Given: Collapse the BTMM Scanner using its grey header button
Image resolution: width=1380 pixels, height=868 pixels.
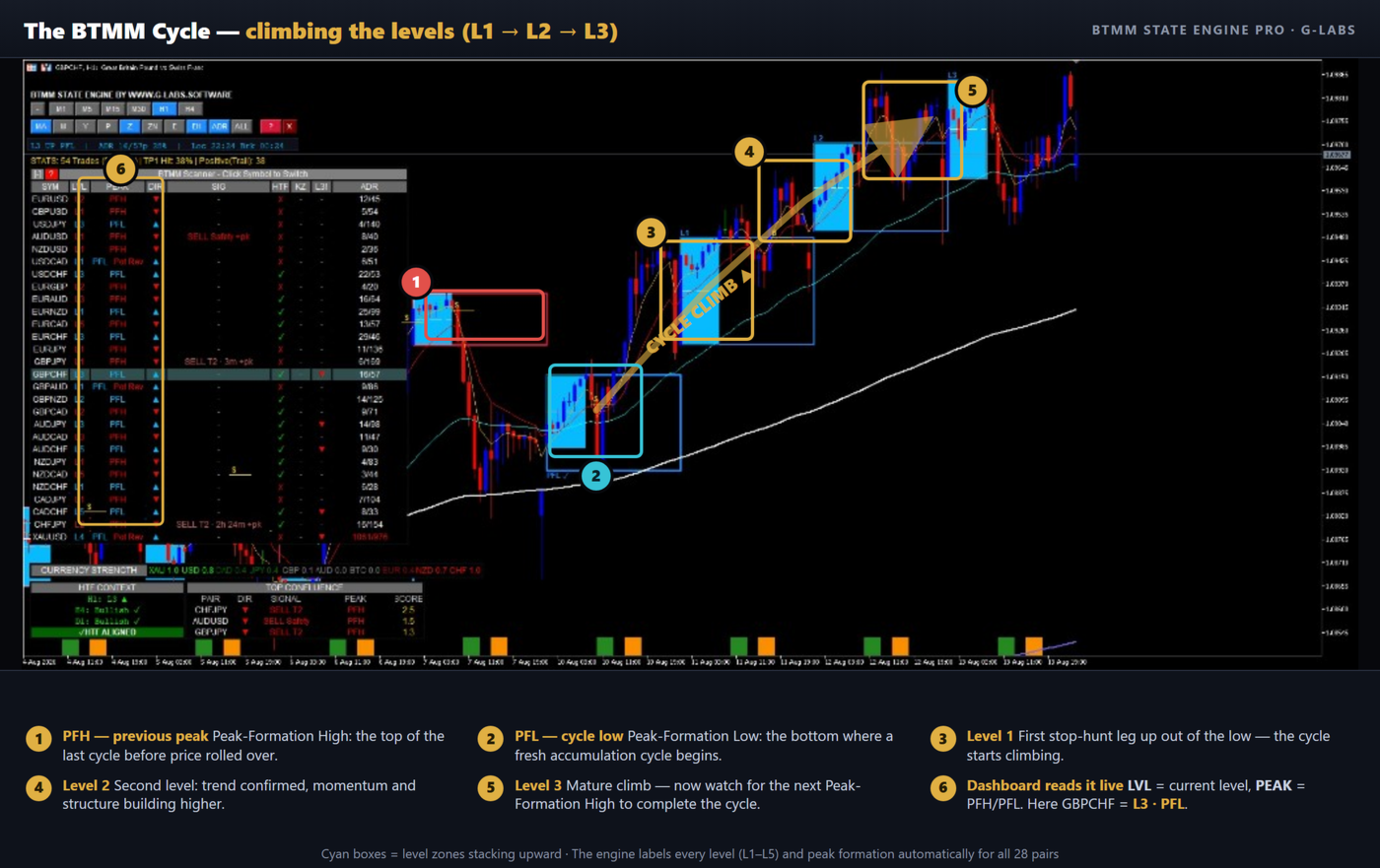Looking at the screenshot, I should (38, 174).
